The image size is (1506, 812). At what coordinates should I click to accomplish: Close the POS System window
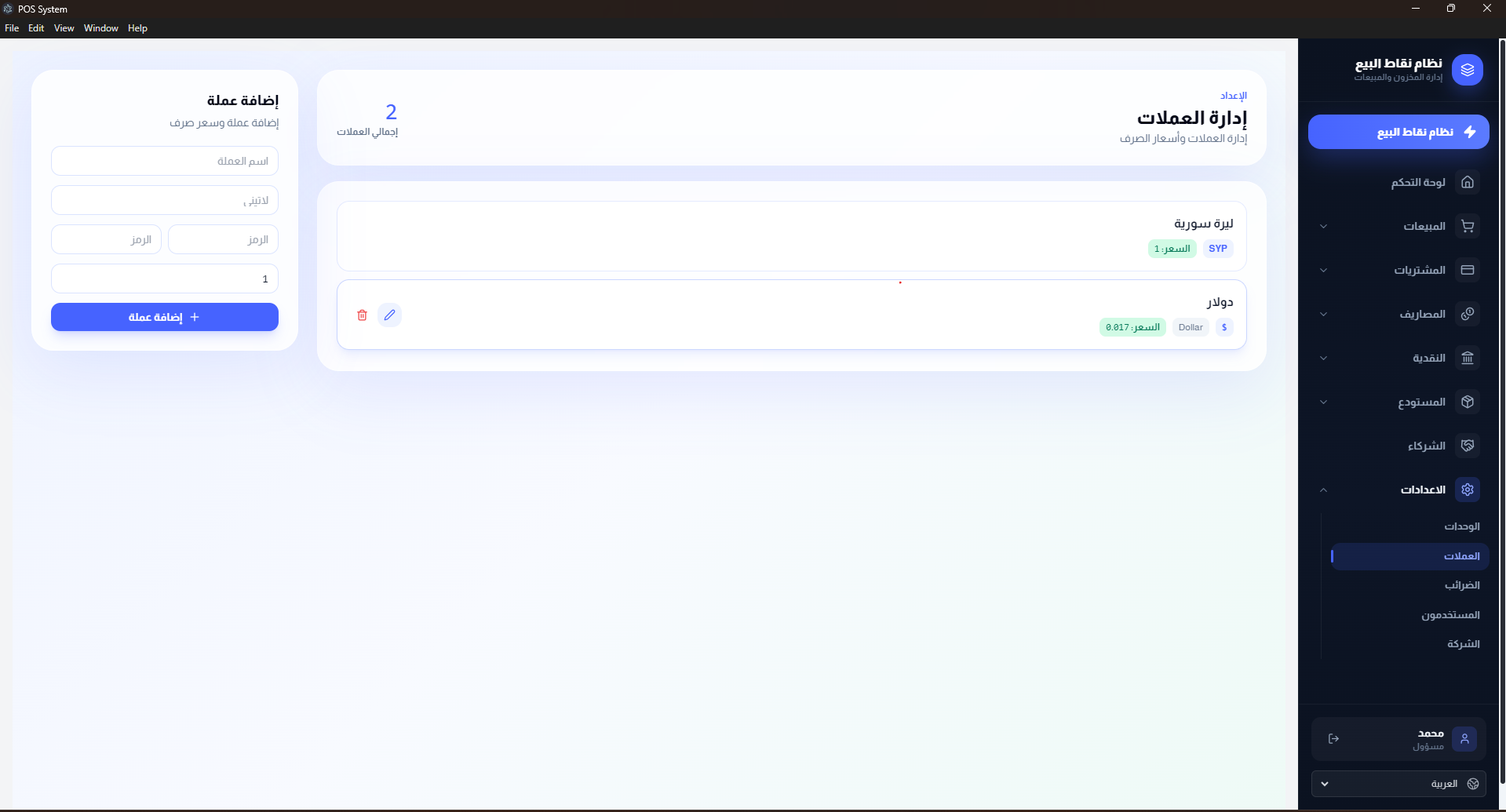click(1487, 9)
